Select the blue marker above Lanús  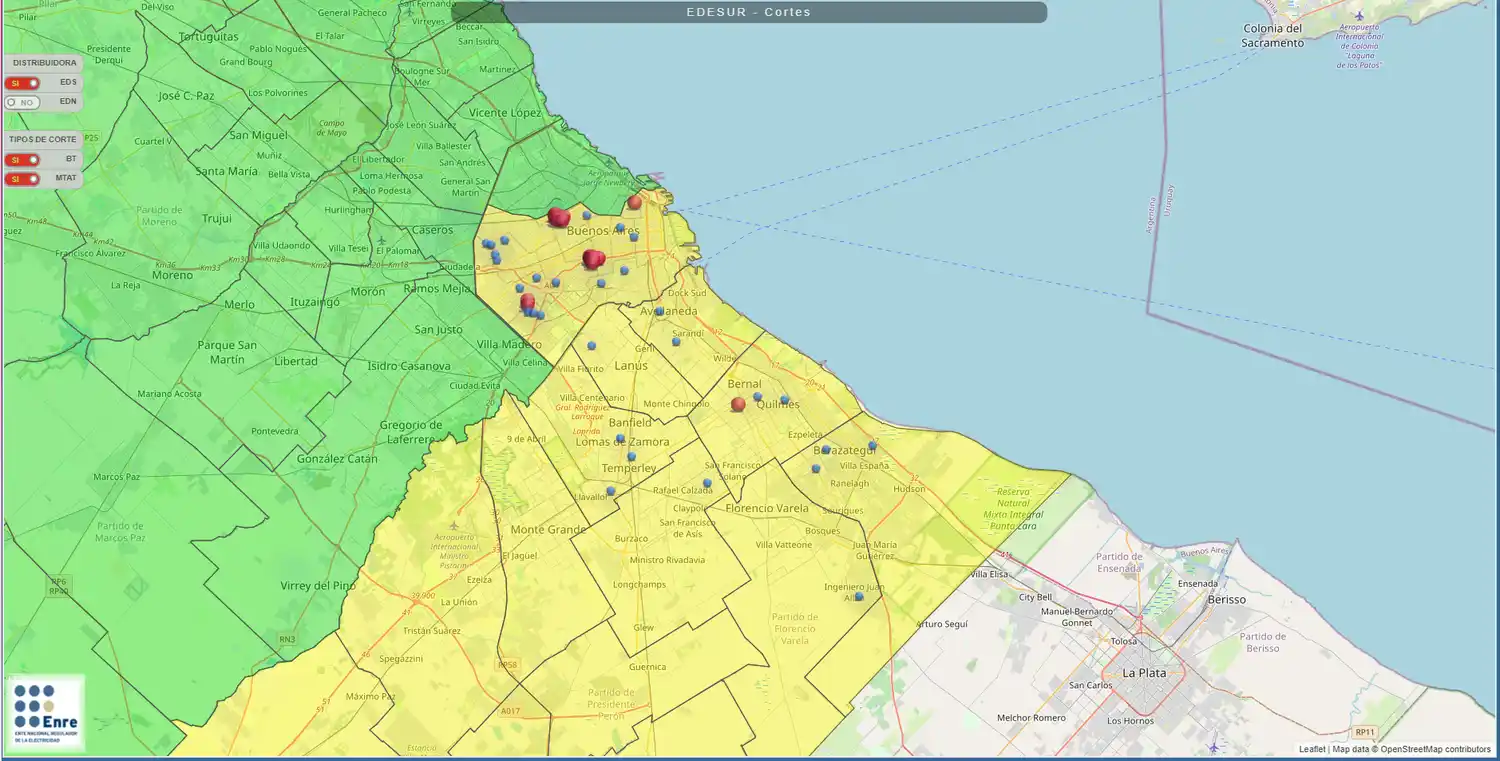click(x=591, y=346)
